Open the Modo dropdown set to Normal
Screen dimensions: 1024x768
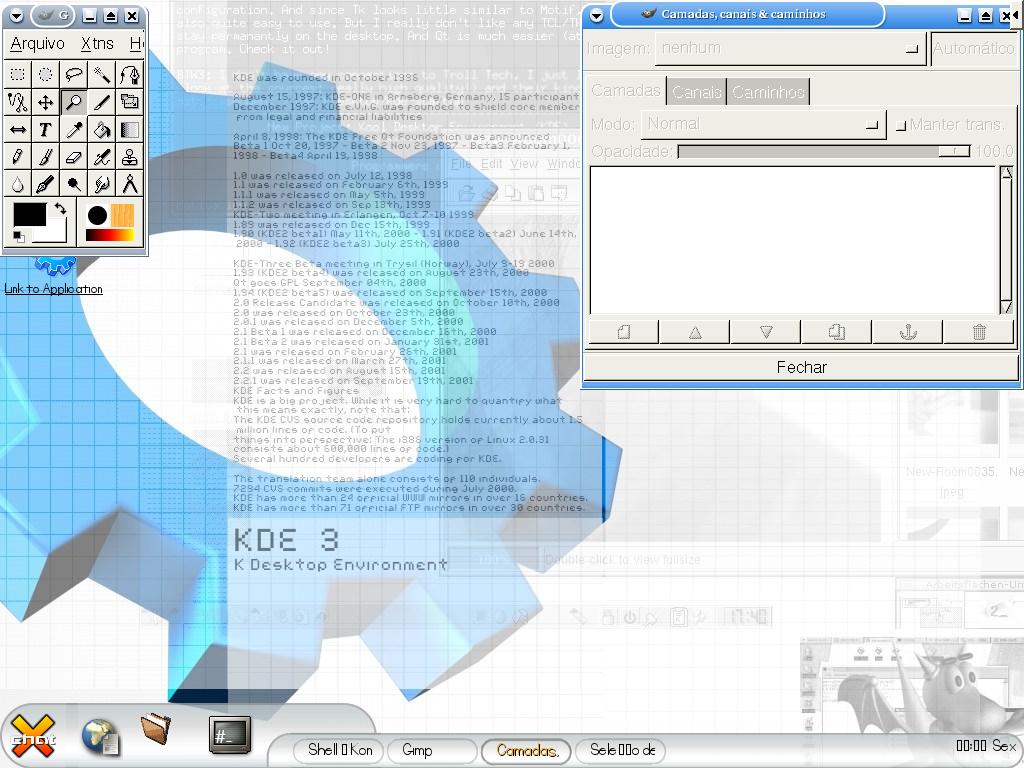tap(763, 124)
